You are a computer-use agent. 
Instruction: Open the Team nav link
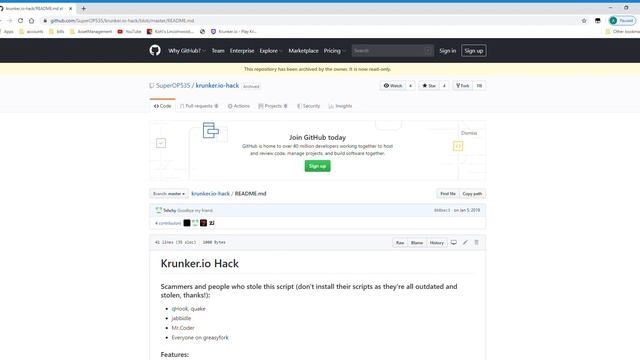[x=218, y=51]
